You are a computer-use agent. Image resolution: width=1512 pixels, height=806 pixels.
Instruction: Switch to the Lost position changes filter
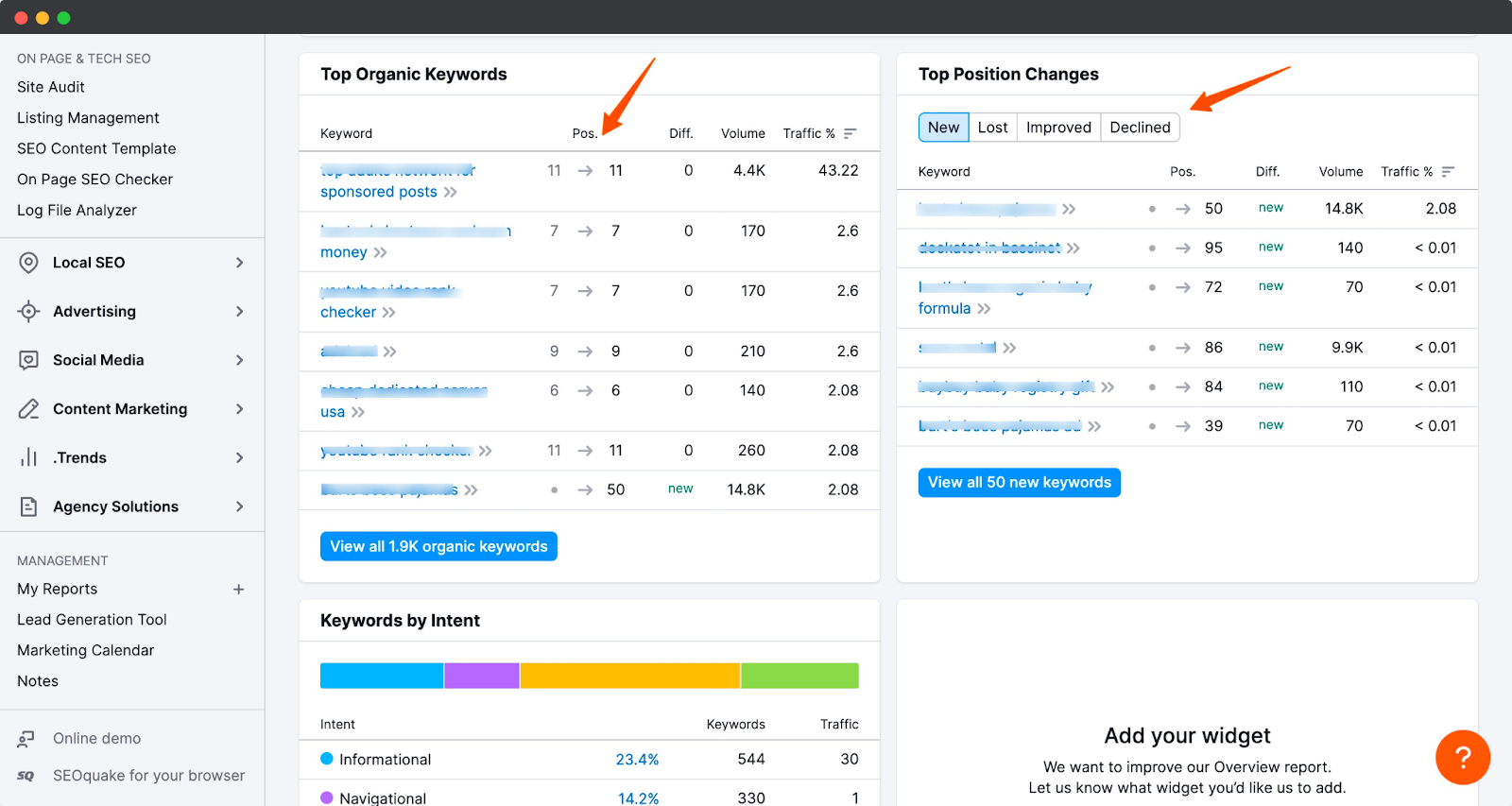(x=992, y=128)
